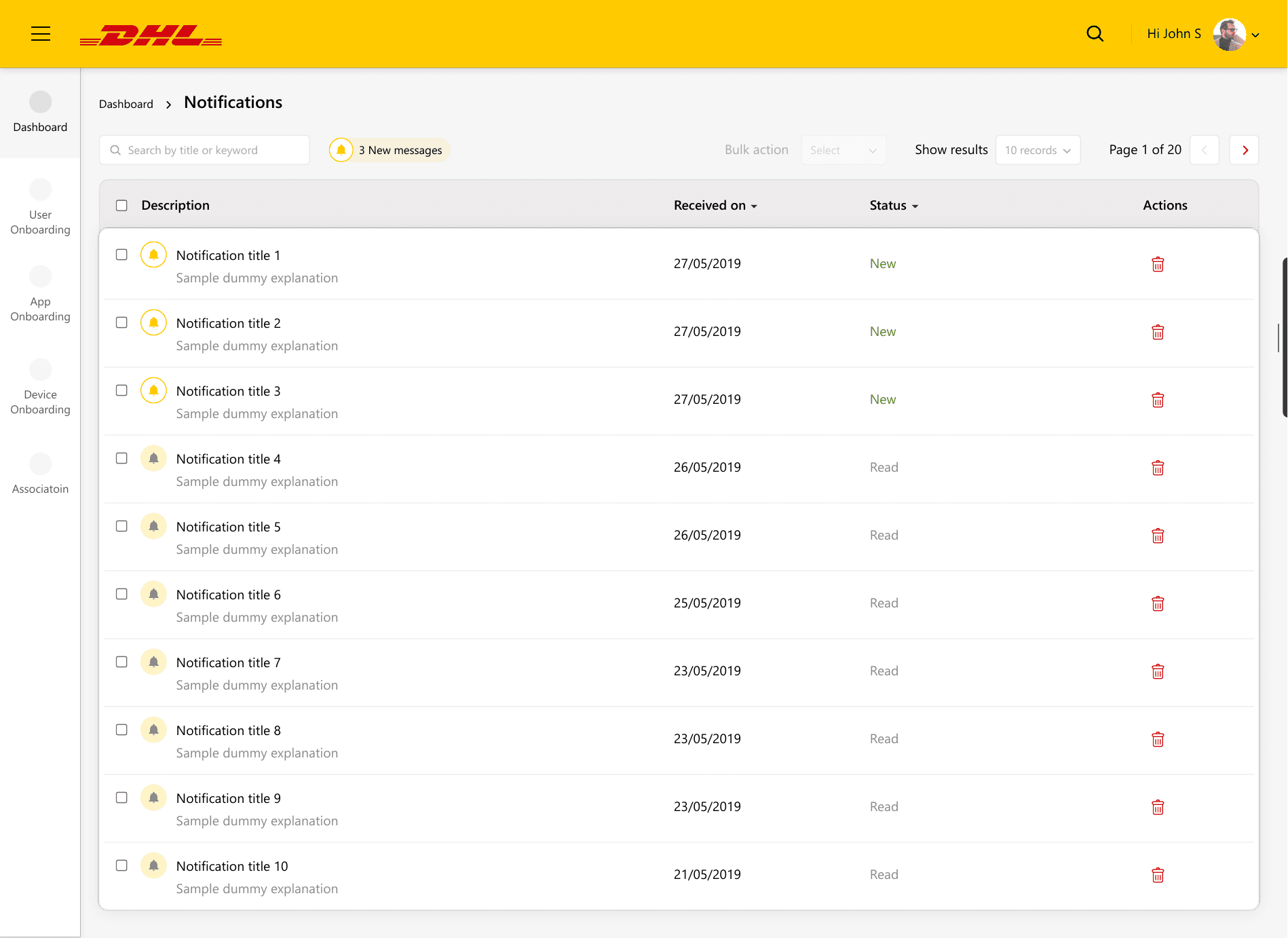Open User Onboarding in the sidebar
1288x938 pixels.
(x=40, y=207)
